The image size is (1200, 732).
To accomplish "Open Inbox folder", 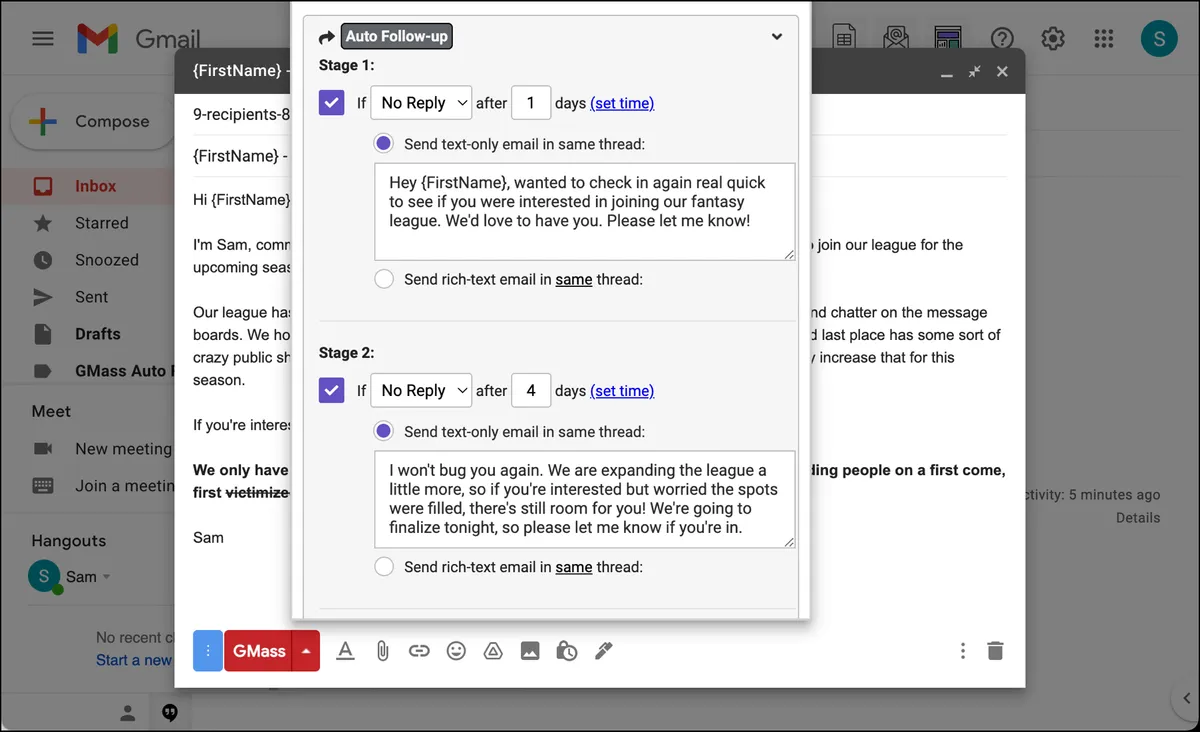I will click(95, 186).
